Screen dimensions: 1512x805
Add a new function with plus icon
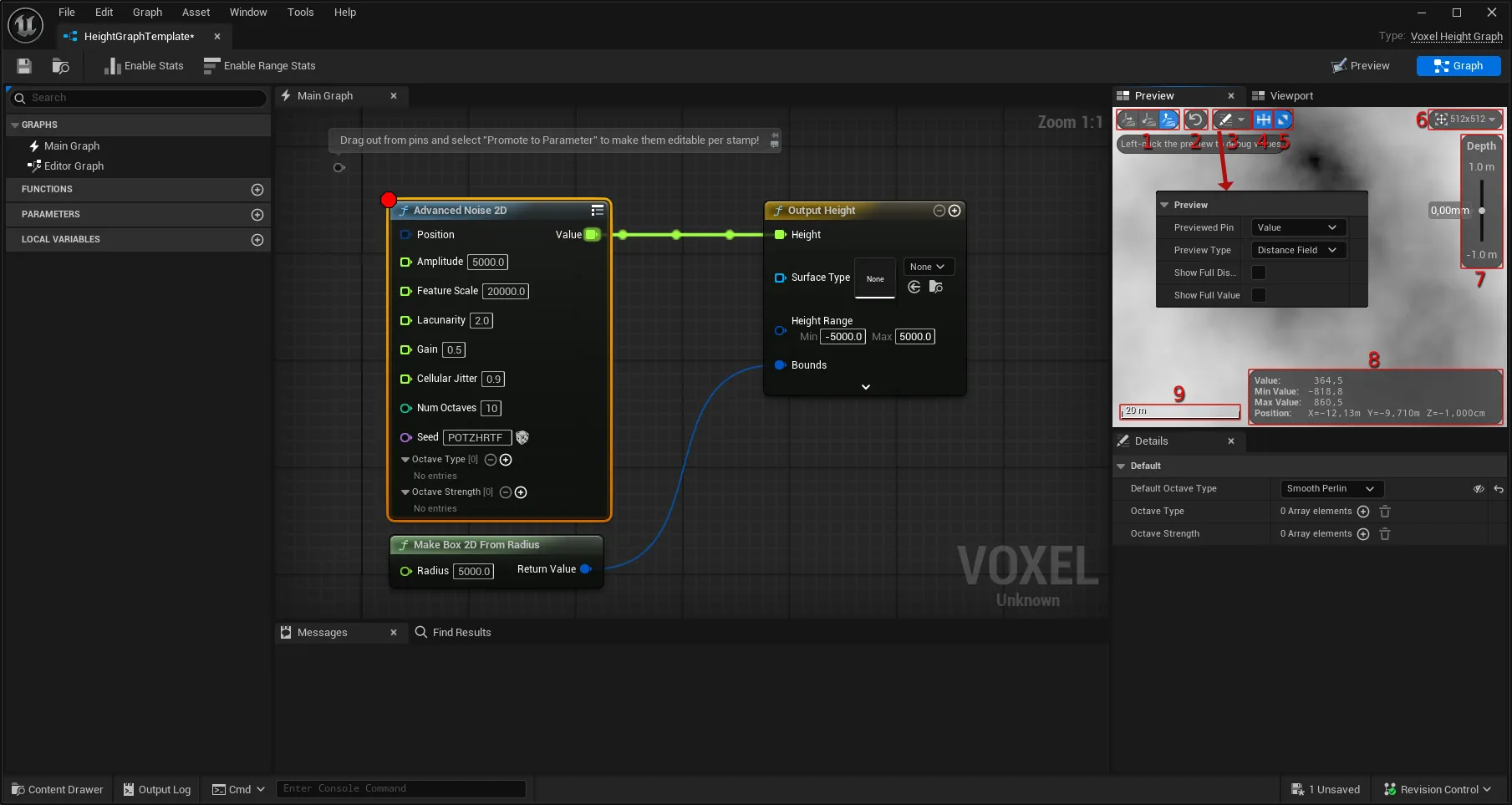coord(257,190)
